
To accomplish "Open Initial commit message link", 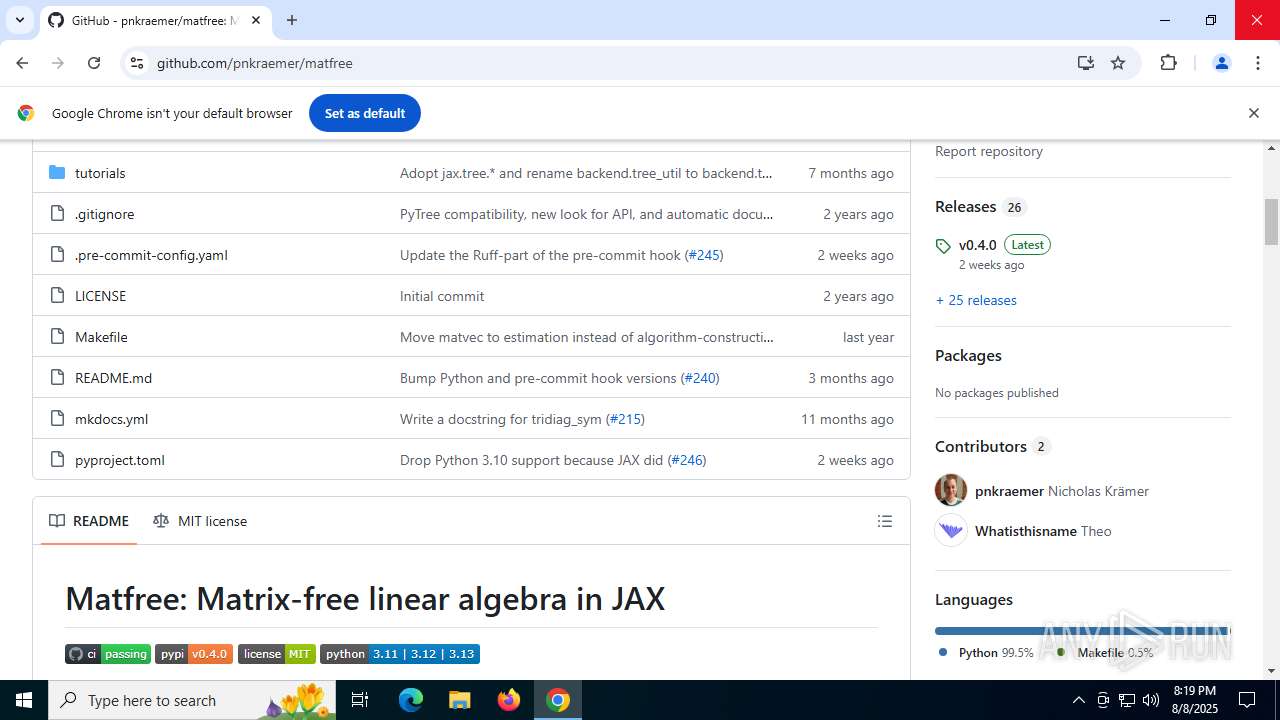I will click(x=442, y=296).
